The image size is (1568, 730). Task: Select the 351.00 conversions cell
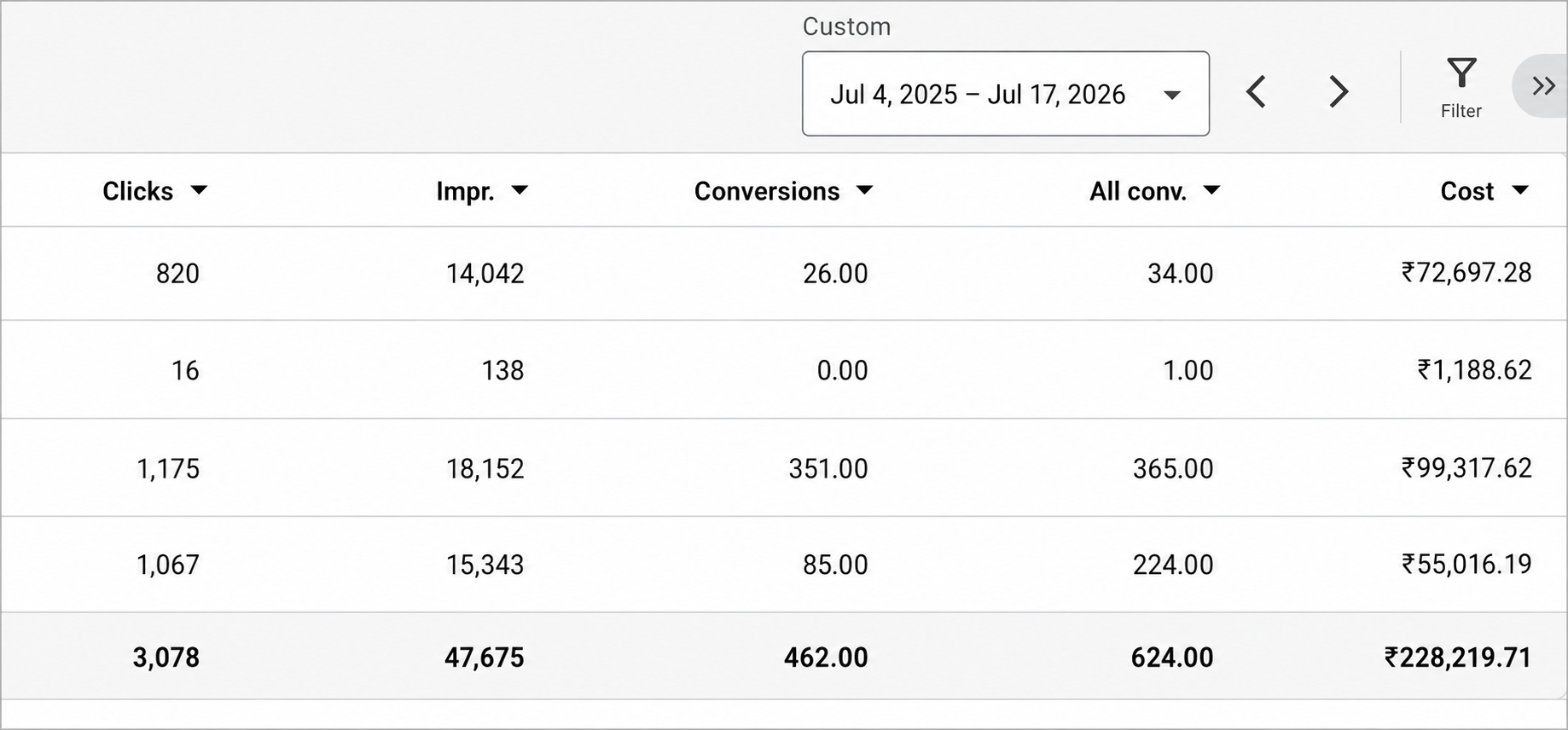[x=828, y=468]
